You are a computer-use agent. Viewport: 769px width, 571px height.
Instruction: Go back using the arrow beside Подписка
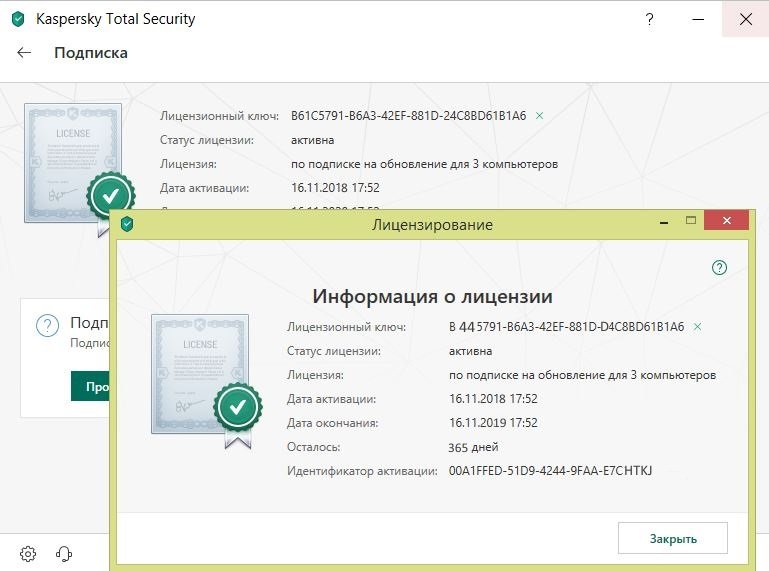tap(24, 52)
